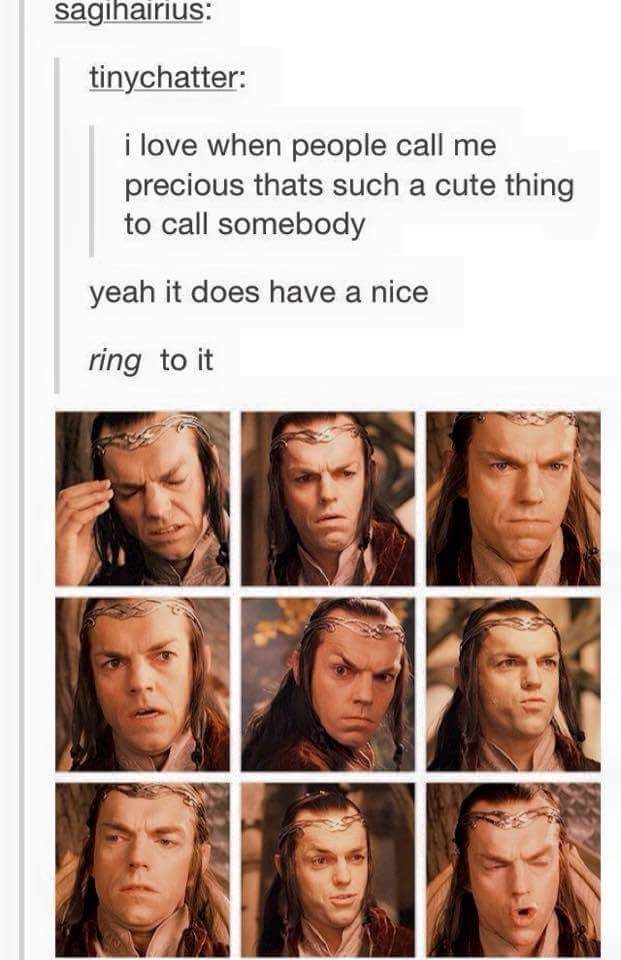Click the inner quote bar beside the original post
Viewport: 621px width, 960px height.
pyautogui.click(x=91, y=191)
